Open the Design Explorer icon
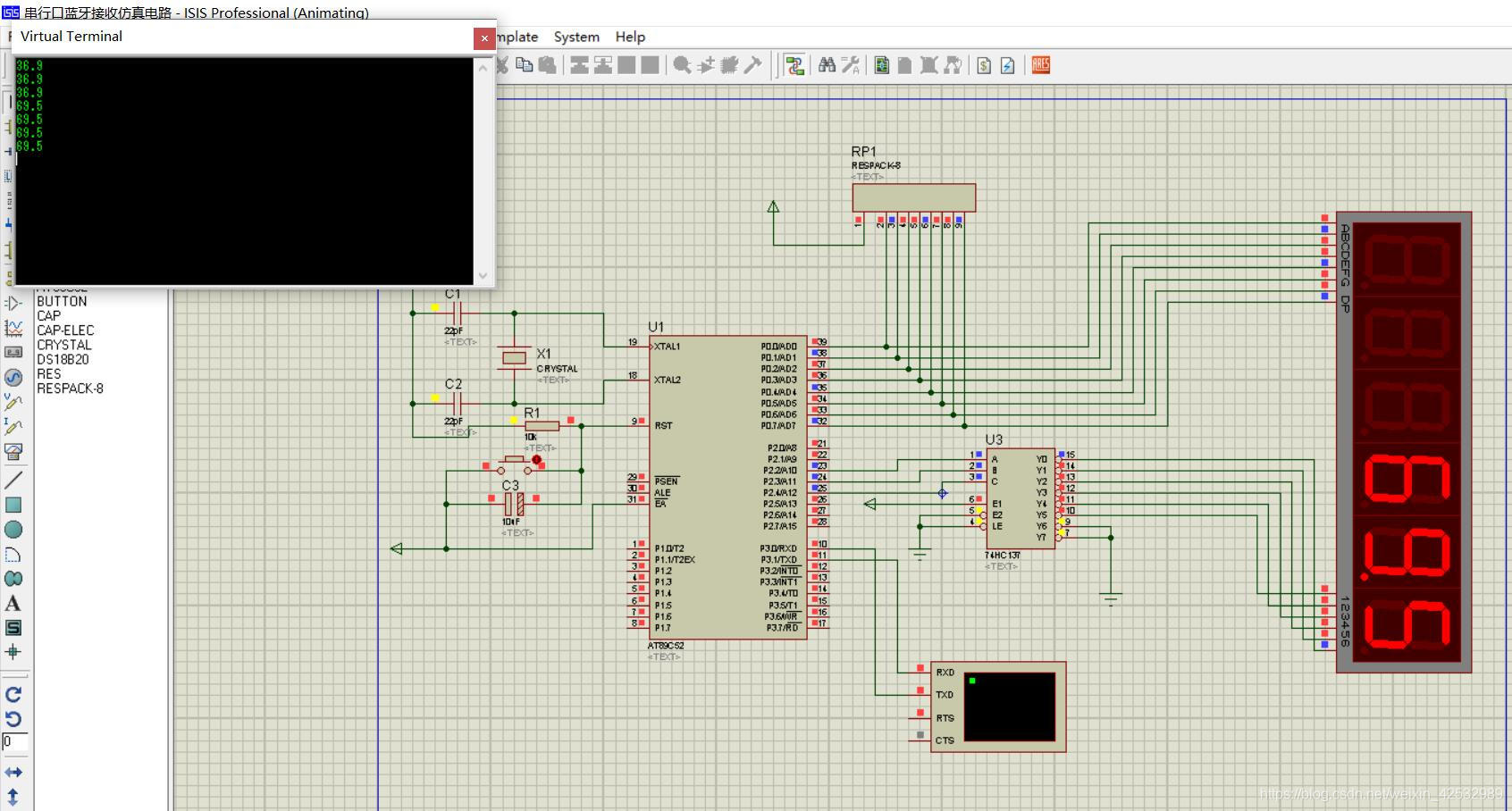The image size is (1512, 811). pos(882,65)
